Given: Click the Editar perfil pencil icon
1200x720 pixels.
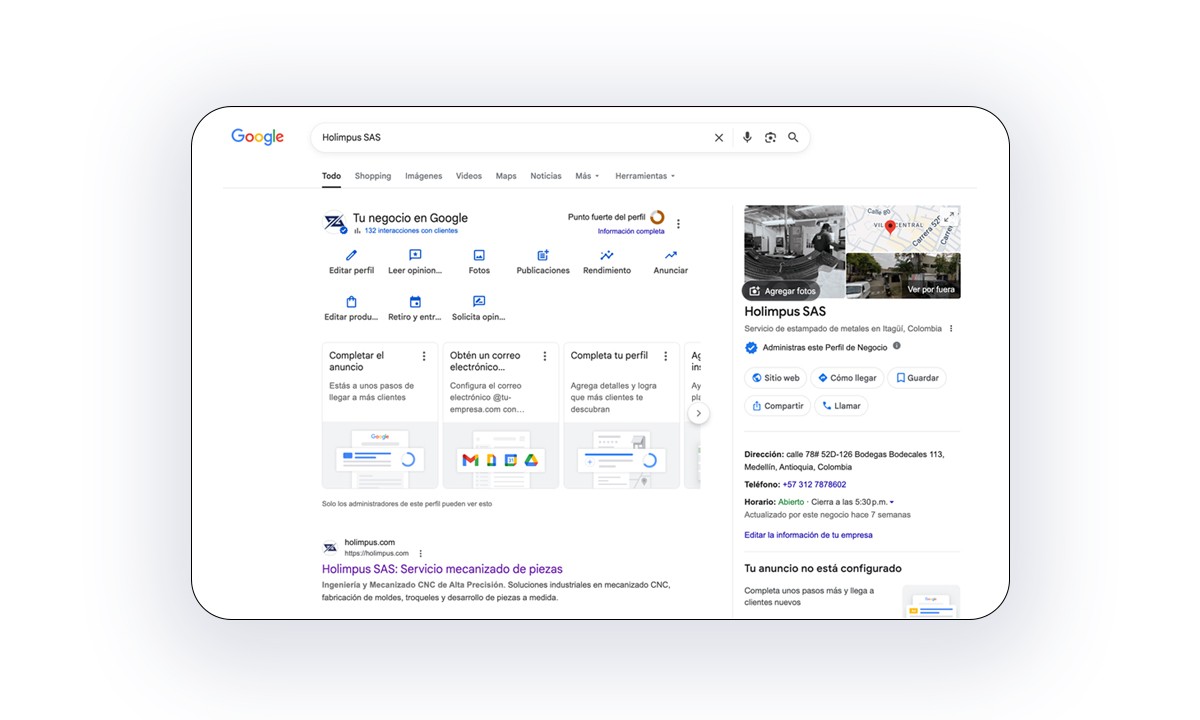Looking at the screenshot, I should pos(351,256).
